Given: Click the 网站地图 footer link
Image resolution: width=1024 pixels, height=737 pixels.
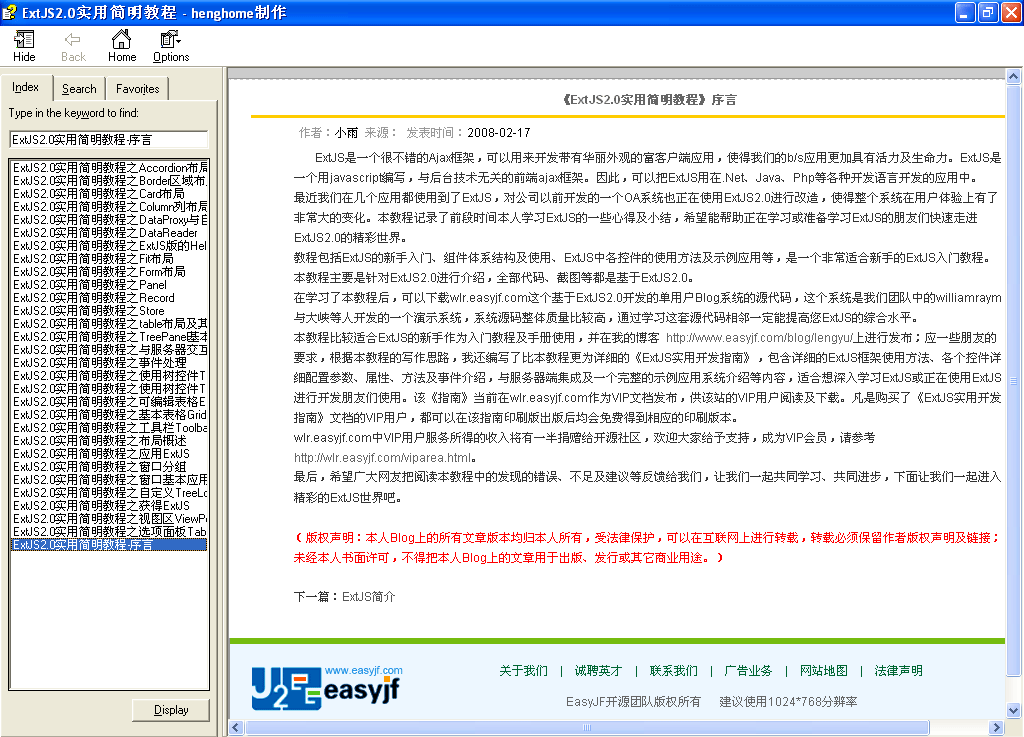Looking at the screenshot, I should pos(823,671).
